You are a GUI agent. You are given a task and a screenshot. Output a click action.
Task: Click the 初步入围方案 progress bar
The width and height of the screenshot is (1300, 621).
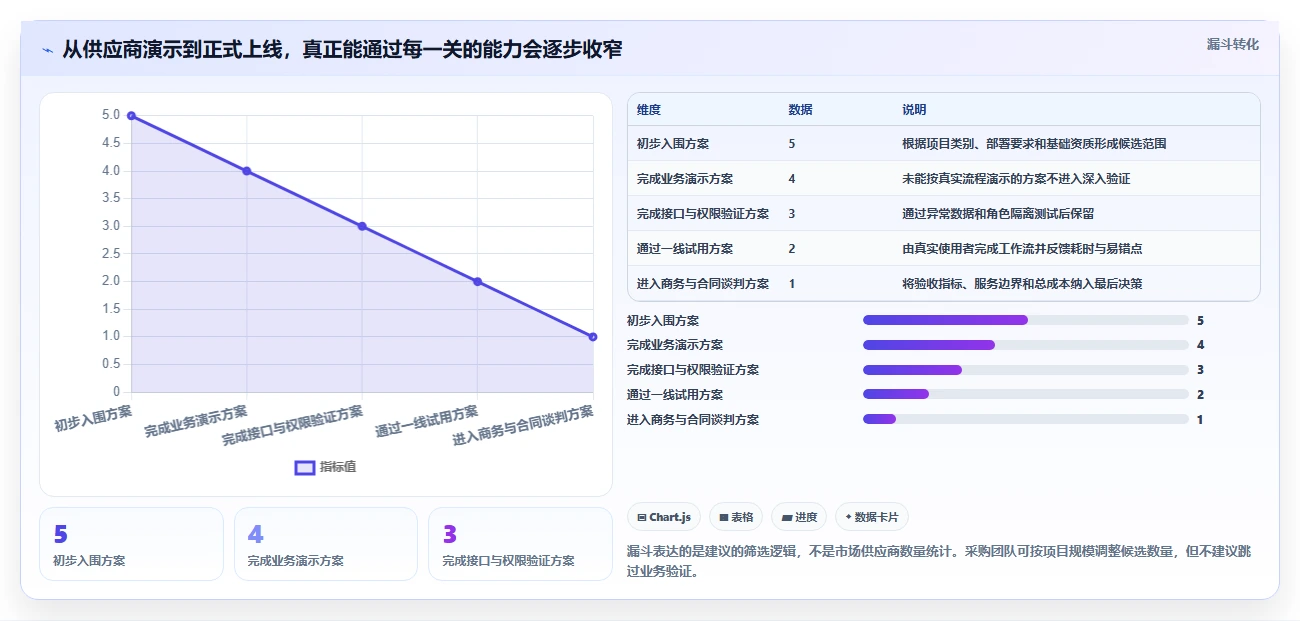click(1025, 320)
